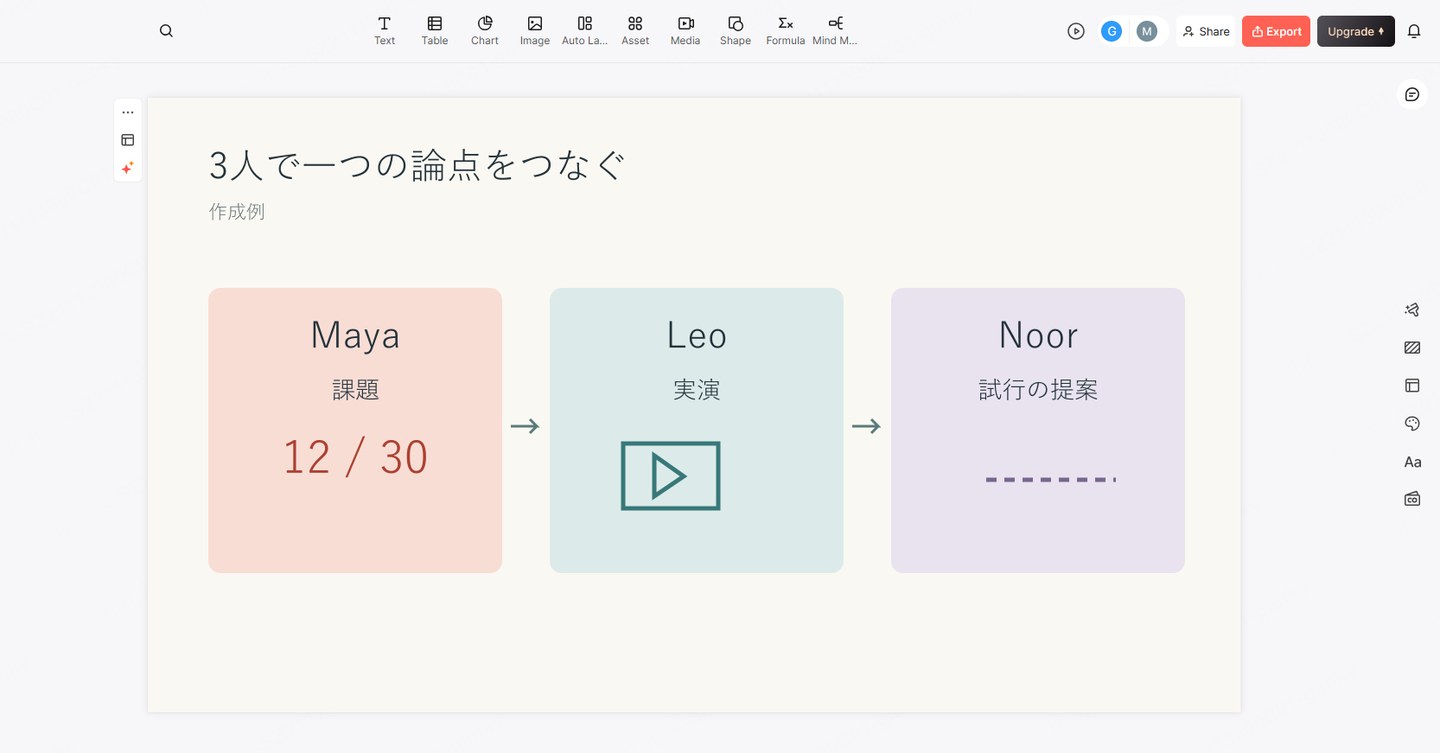Select the arrow between Maya and Leo
1440x753 pixels.
pos(525,426)
